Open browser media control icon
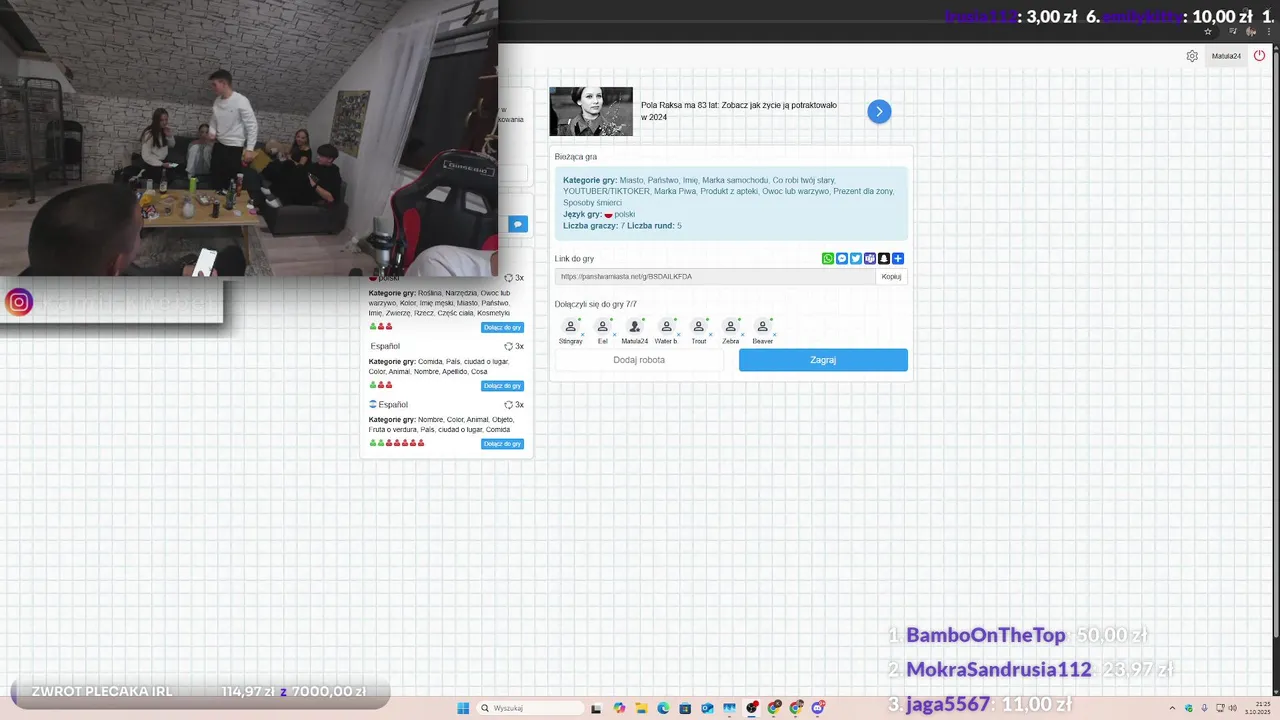 click(x=1233, y=31)
